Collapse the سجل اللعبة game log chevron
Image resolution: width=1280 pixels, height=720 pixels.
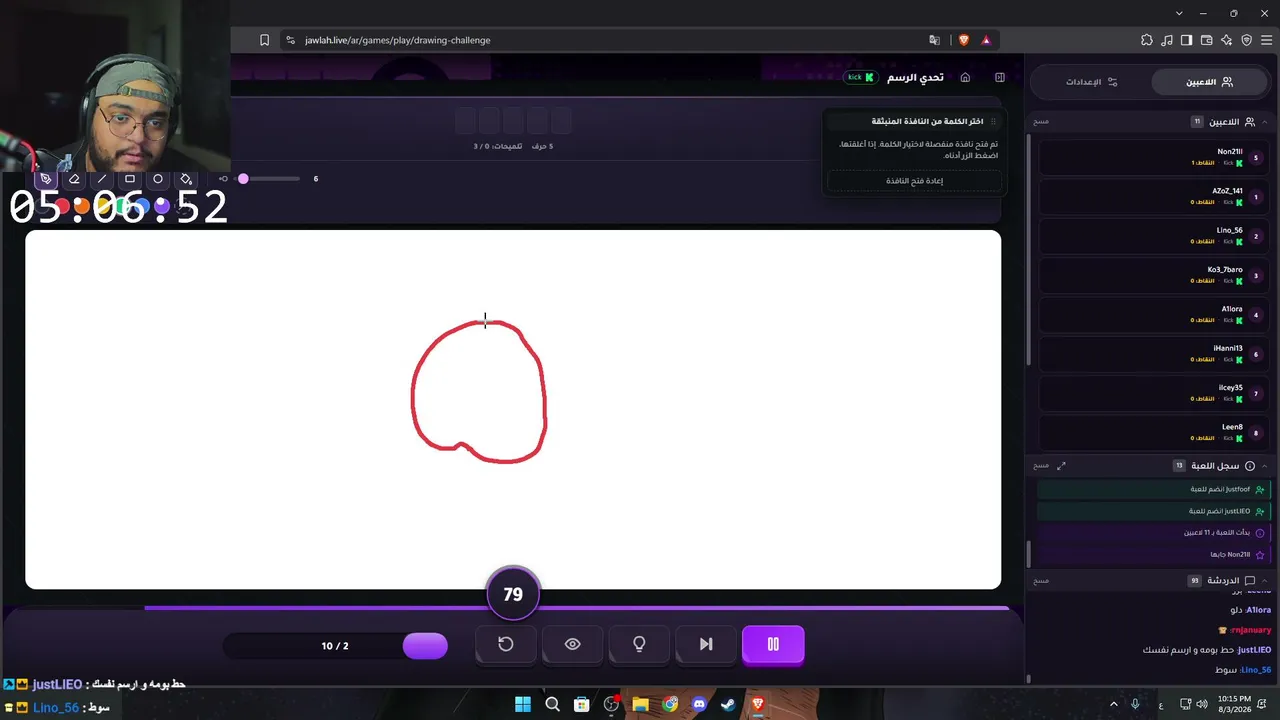coord(1265,466)
